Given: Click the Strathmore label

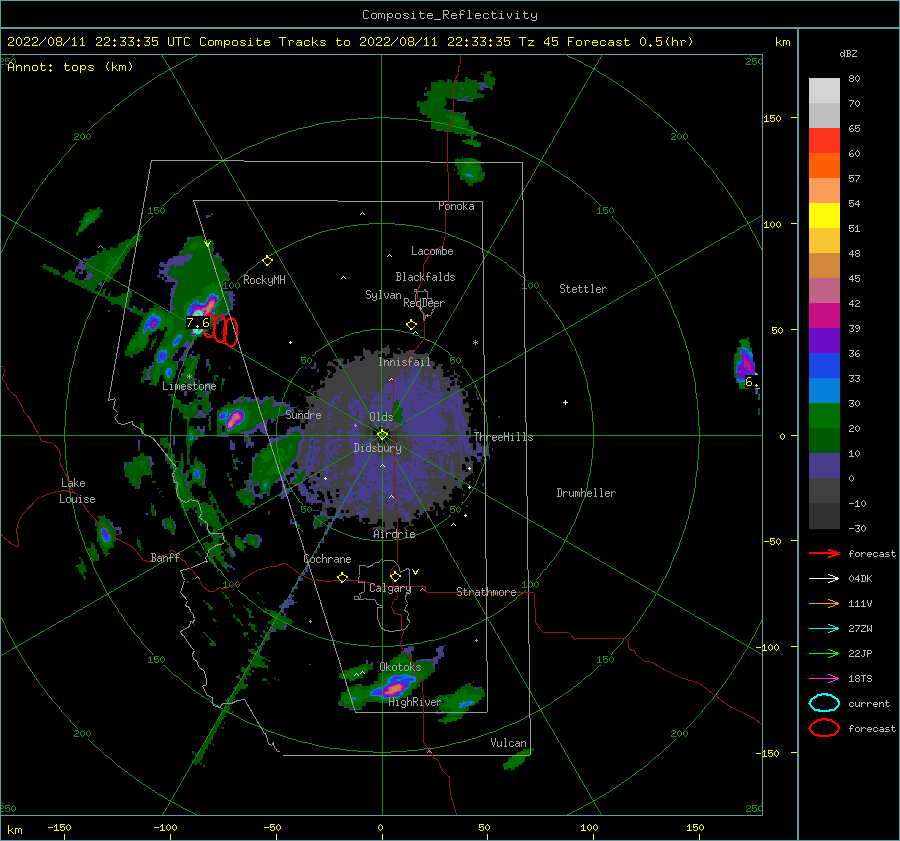Looking at the screenshot, I should (x=486, y=592).
